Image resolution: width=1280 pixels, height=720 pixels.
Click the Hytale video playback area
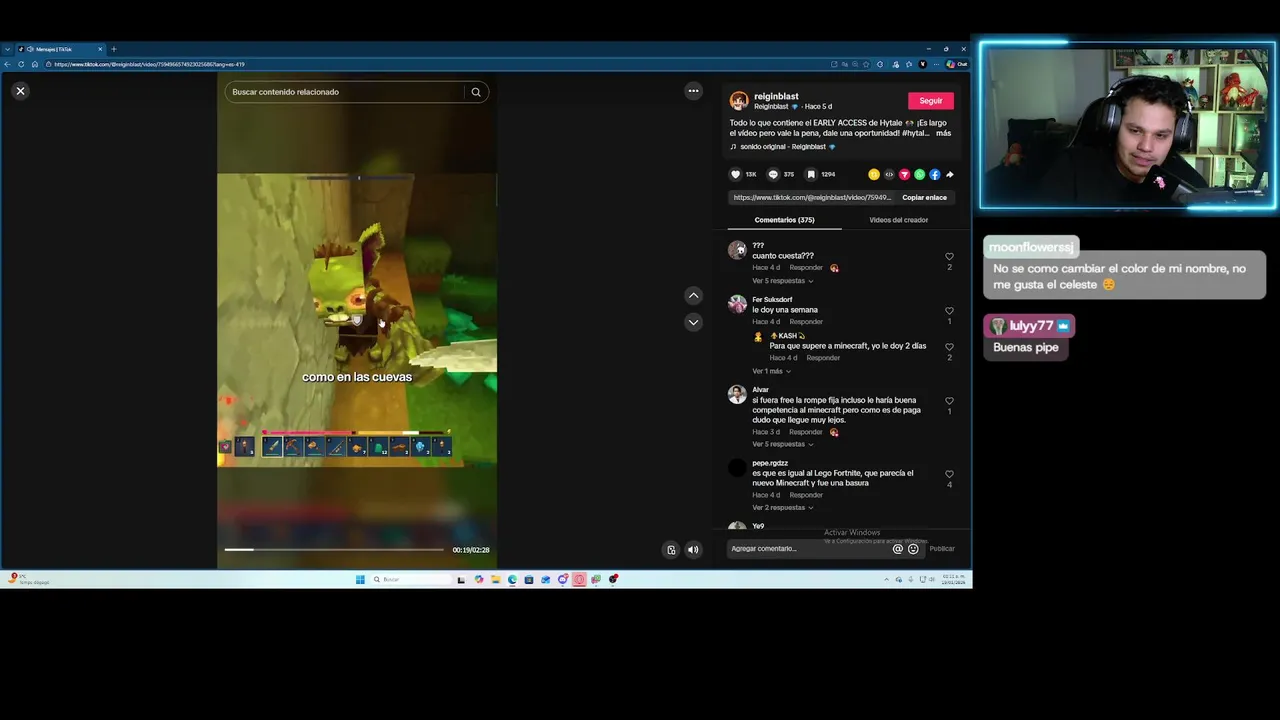point(357,320)
